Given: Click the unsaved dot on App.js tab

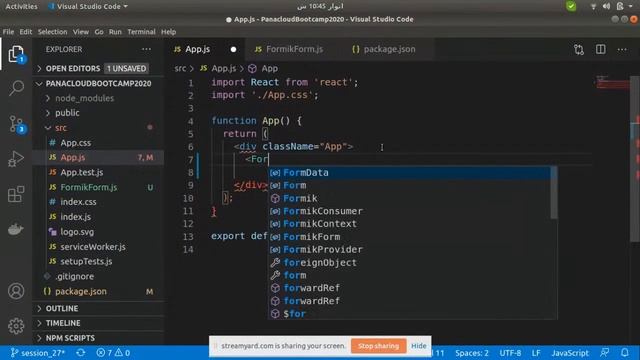Looking at the screenshot, I should click(x=233, y=49).
